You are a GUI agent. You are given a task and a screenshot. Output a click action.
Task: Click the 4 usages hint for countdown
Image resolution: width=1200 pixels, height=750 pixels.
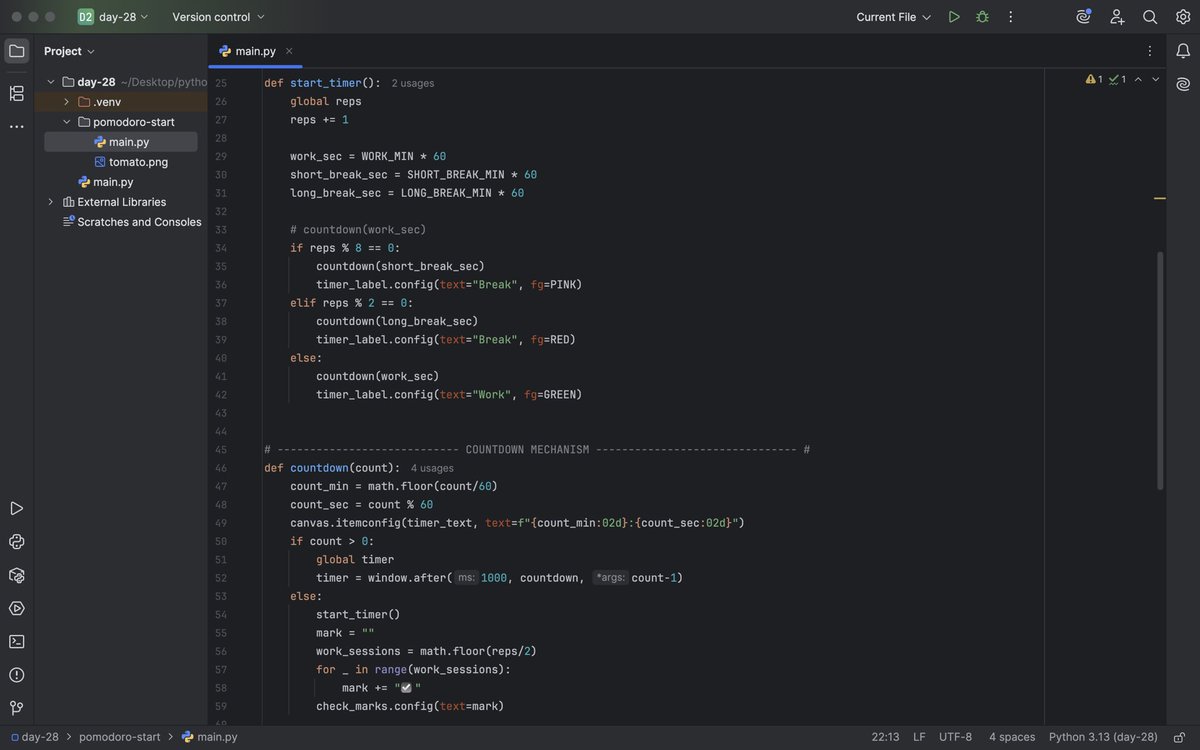[x=432, y=468]
